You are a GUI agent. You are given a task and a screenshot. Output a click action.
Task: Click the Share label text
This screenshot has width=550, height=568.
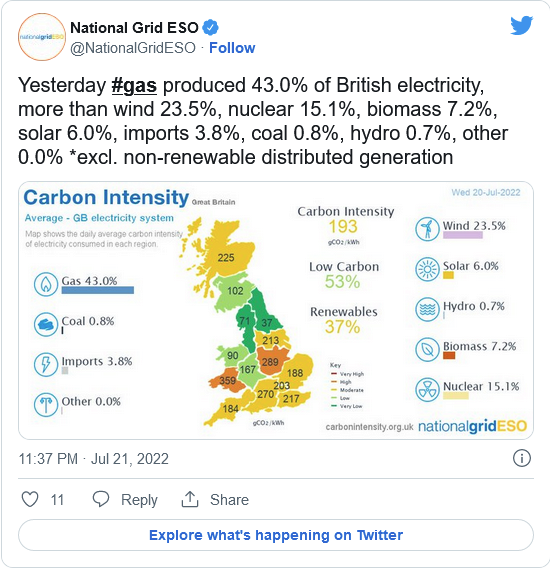tap(229, 500)
